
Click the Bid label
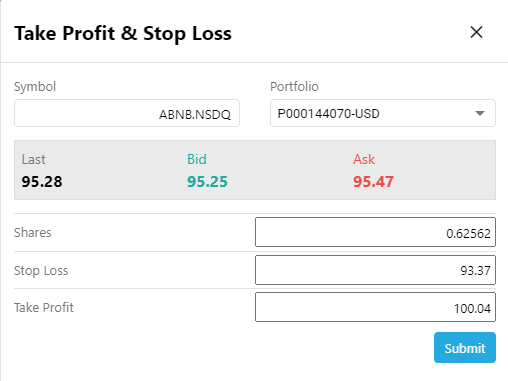pyautogui.click(x=197, y=159)
